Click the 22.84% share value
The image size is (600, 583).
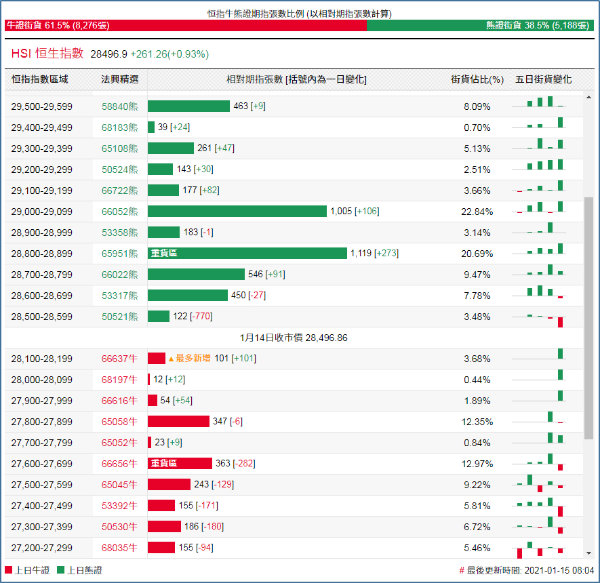tap(477, 212)
